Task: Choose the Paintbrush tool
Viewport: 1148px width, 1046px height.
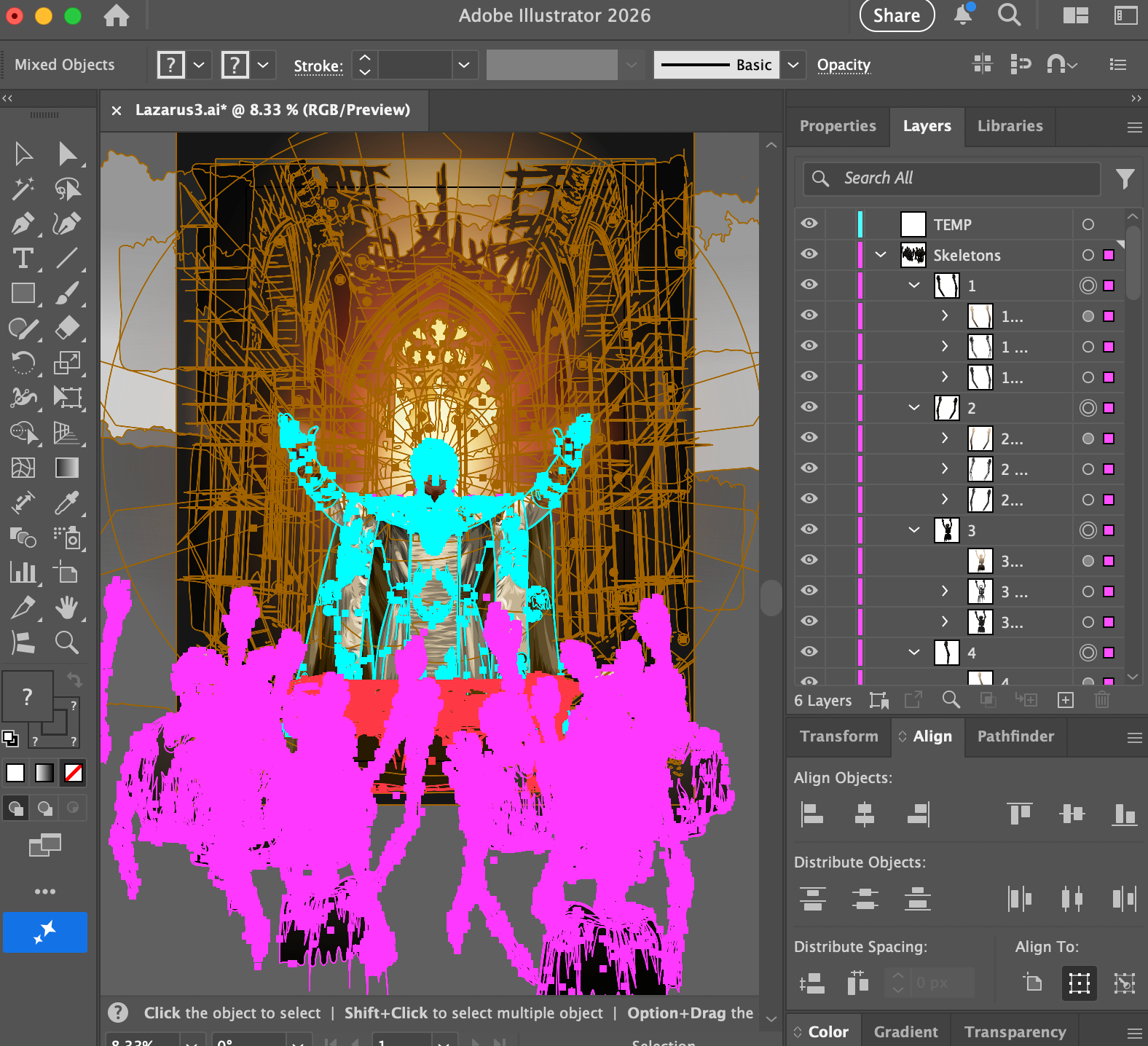Action: tap(67, 294)
